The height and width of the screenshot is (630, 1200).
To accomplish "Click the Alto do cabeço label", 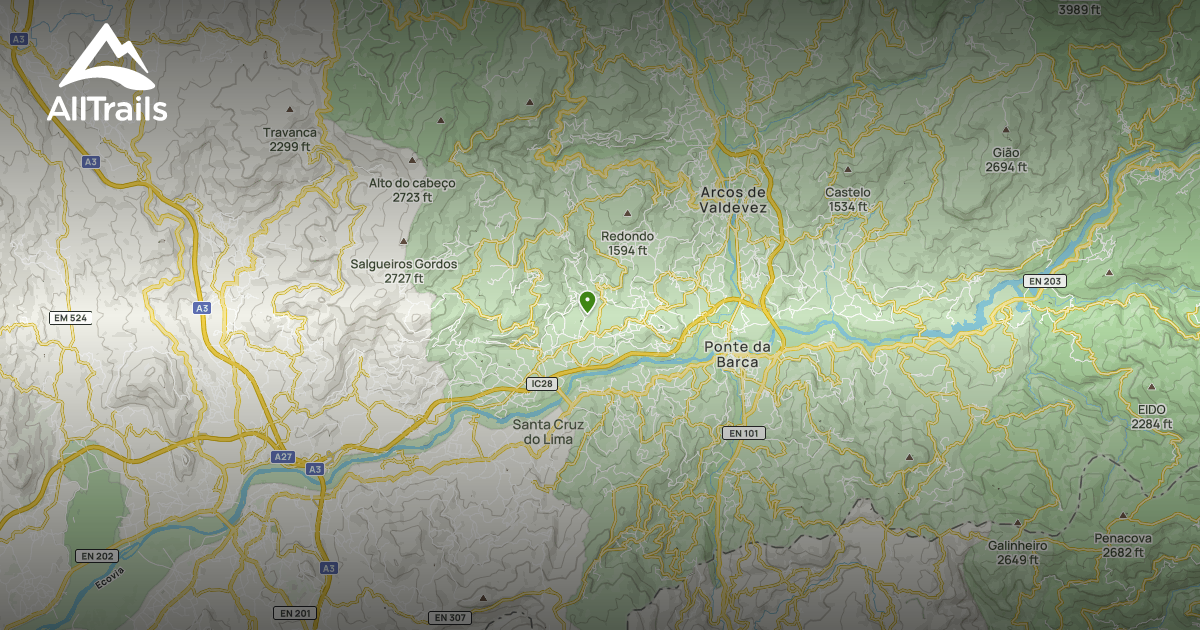I will [412, 190].
